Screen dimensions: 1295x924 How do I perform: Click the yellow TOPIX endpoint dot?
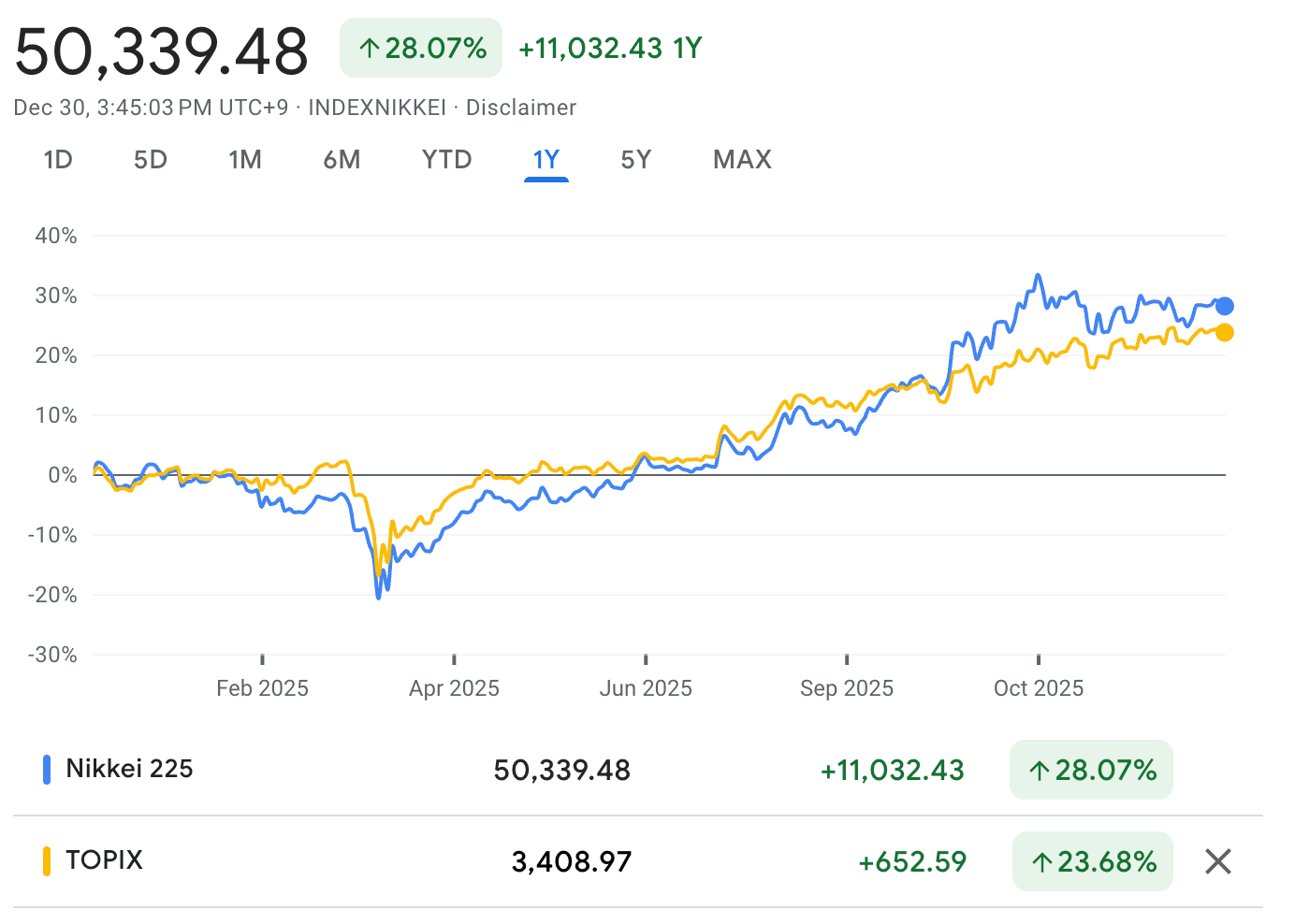tap(1224, 332)
